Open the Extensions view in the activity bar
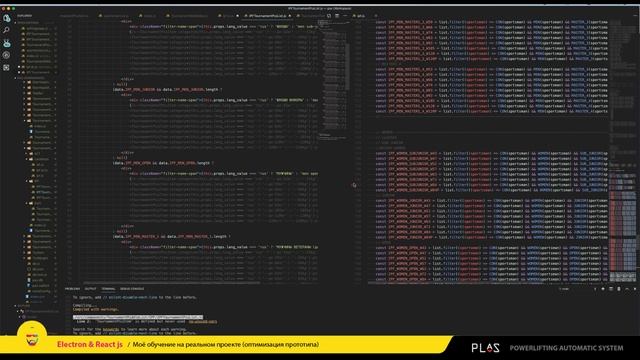640x360 pixels. 7,67
